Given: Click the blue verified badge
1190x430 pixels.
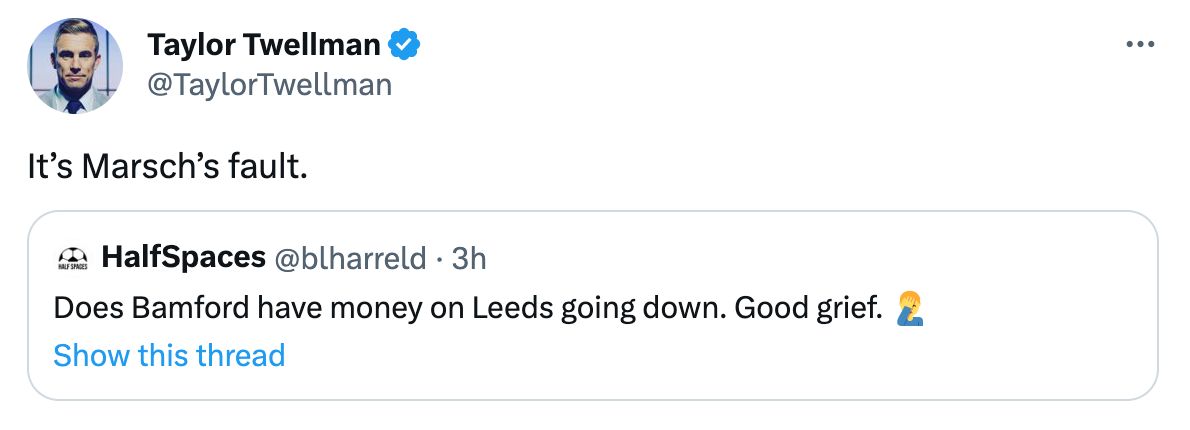Looking at the screenshot, I should pos(404,44).
